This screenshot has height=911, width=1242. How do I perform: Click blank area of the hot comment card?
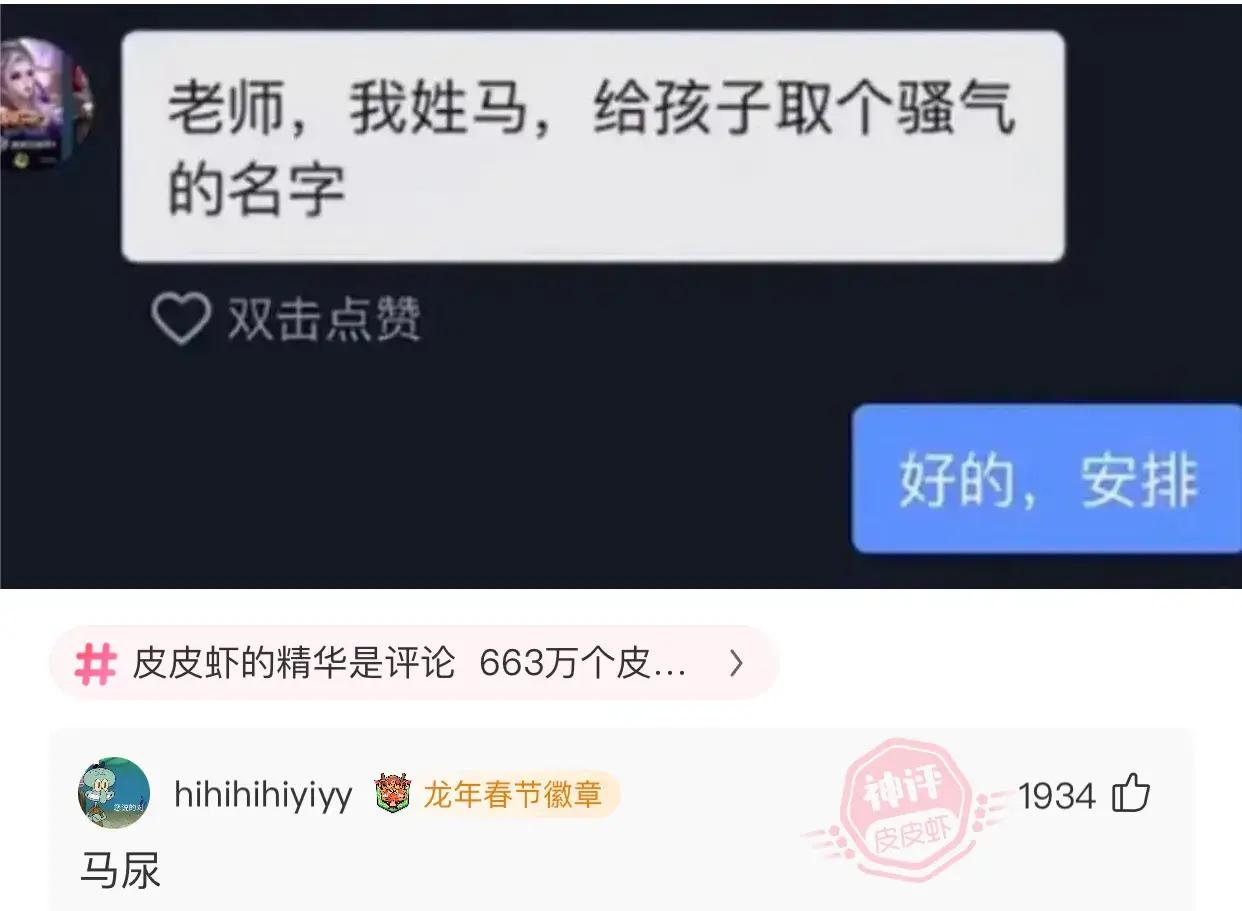(700, 865)
